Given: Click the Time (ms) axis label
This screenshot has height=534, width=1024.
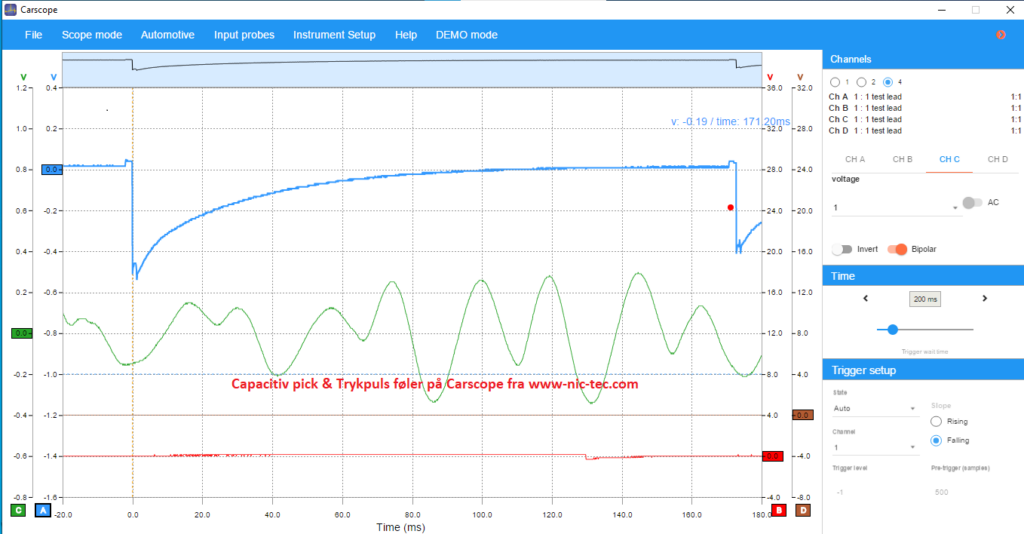Looking at the screenshot, I should tap(400, 527).
